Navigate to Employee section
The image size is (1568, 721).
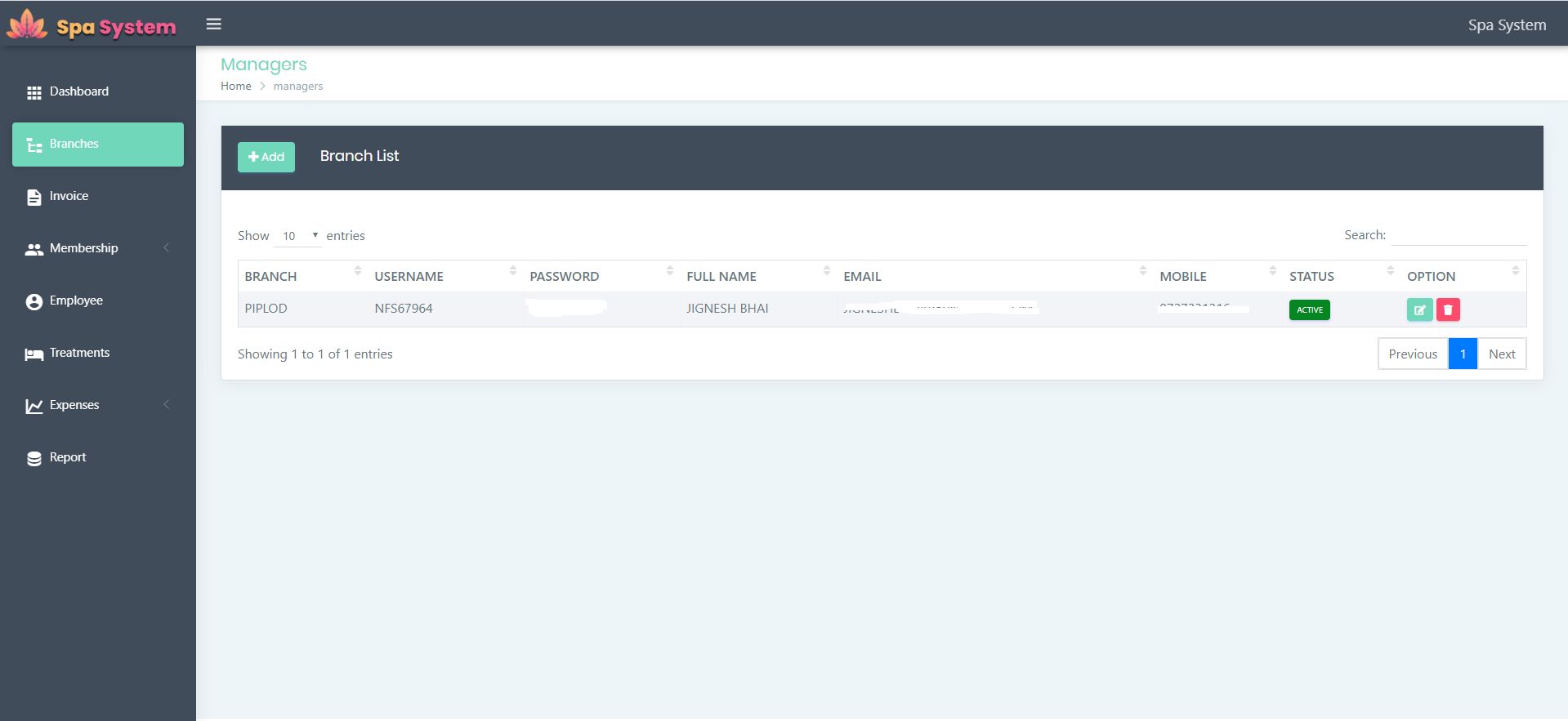pyautogui.click(x=98, y=300)
